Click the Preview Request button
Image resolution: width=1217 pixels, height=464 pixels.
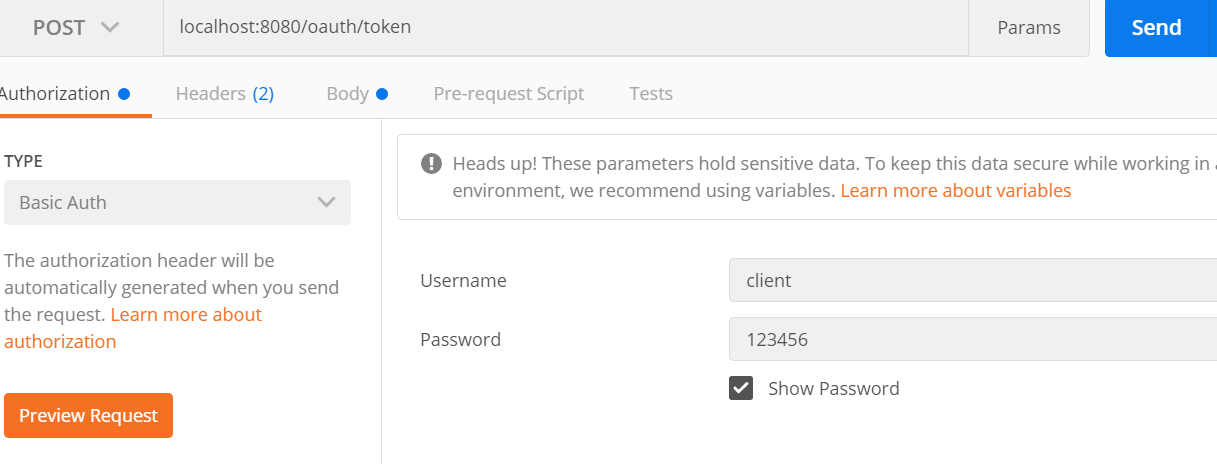click(x=89, y=416)
